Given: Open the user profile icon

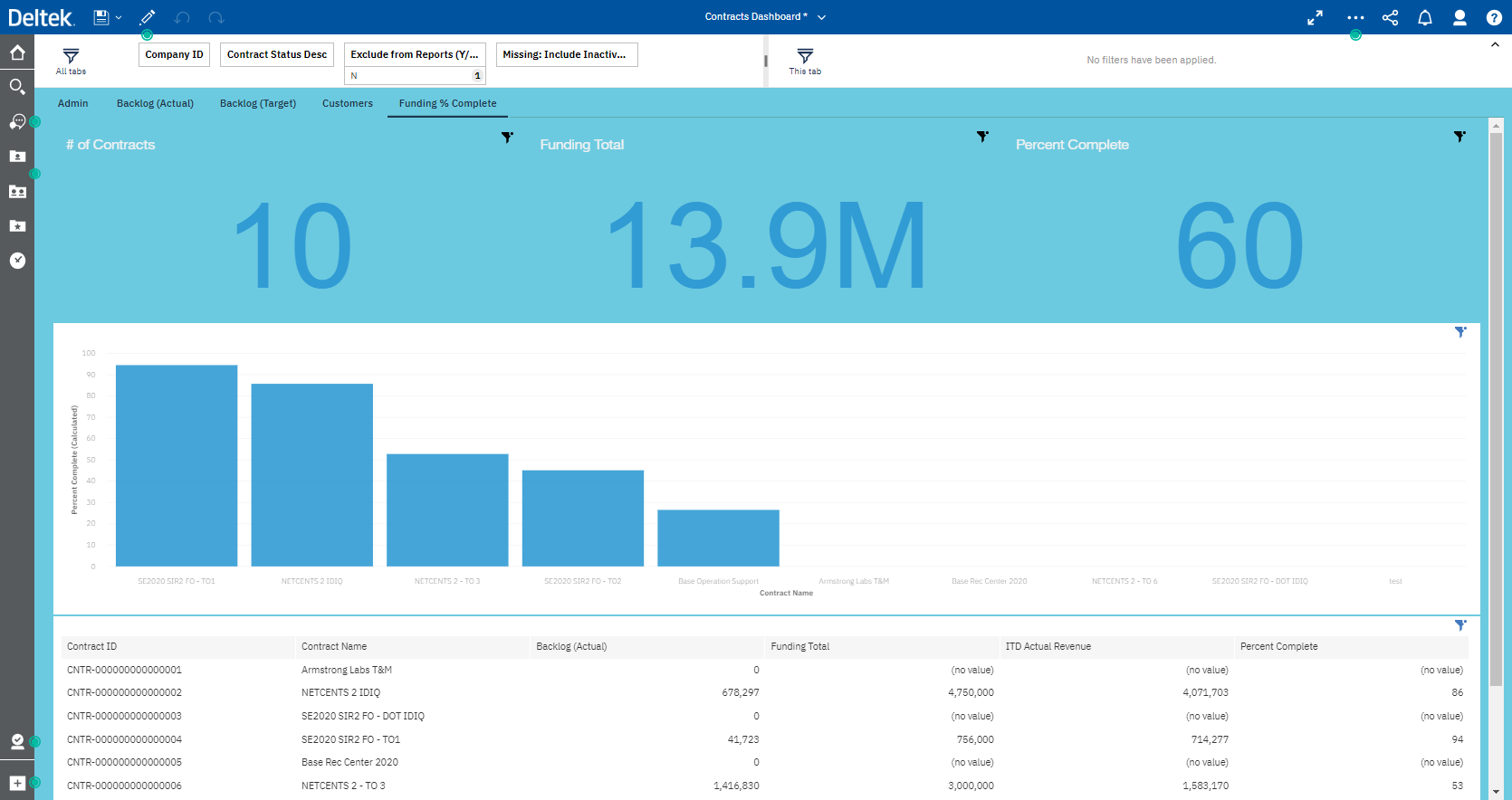Looking at the screenshot, I should 1459,17.
